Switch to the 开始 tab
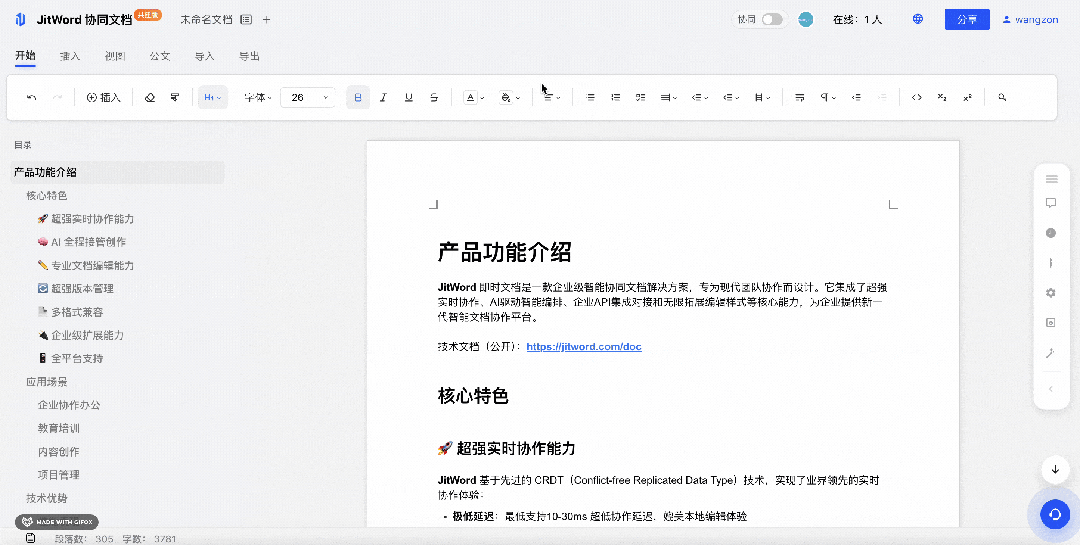Viewport: 1080px width, 545px height. [x=25, y=56]
